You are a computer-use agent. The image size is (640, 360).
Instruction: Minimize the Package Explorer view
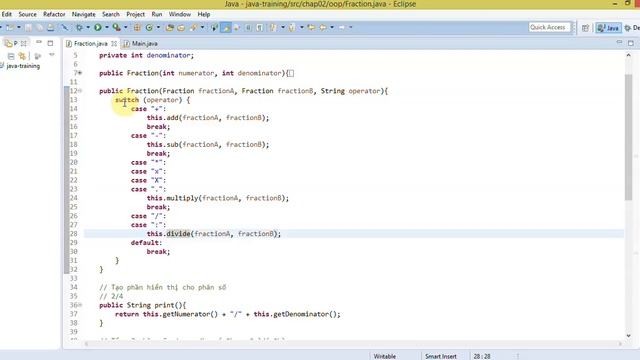click(39, 42)
